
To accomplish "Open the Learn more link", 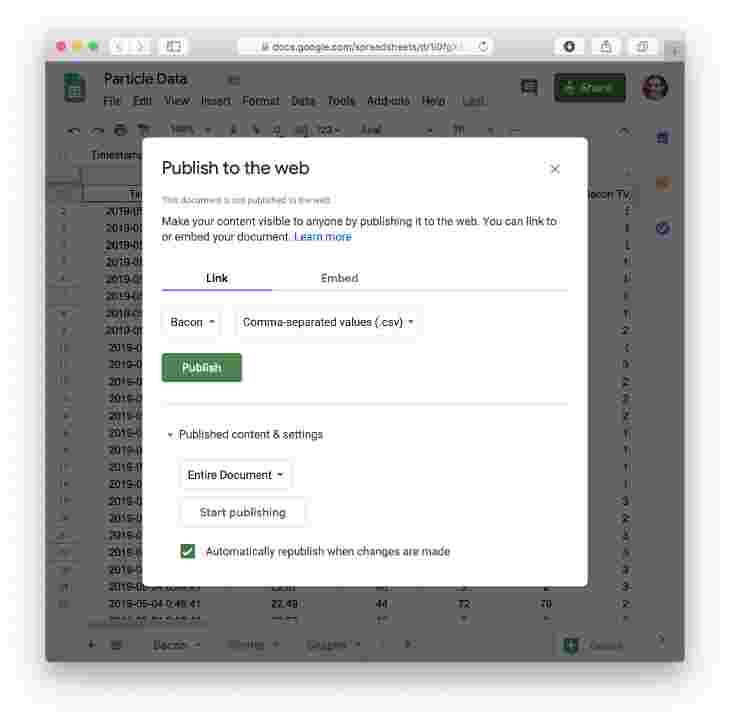I will 323,236.
